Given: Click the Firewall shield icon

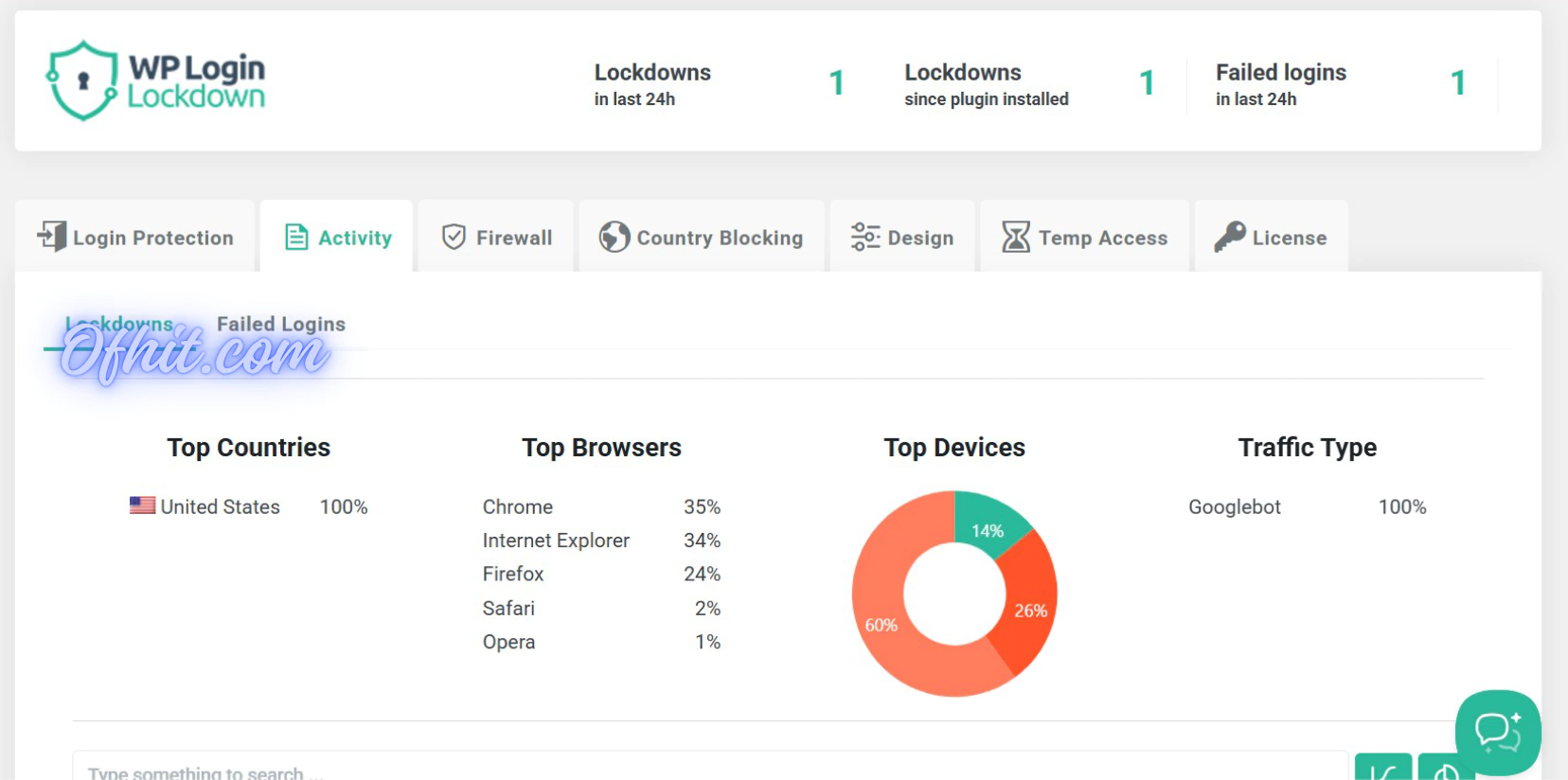Looking at the screenshot, I should click(x=454, y=237).
